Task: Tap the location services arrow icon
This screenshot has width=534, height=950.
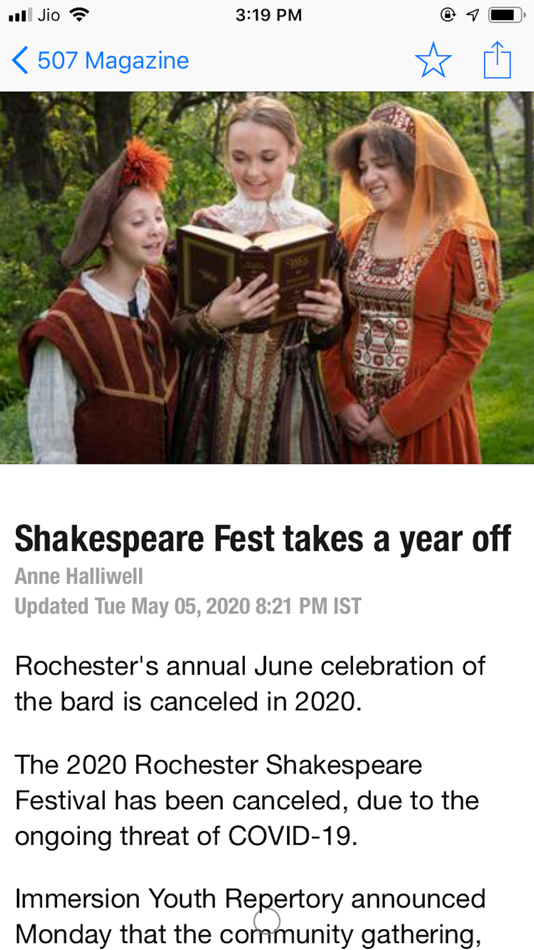Action: 473,15
